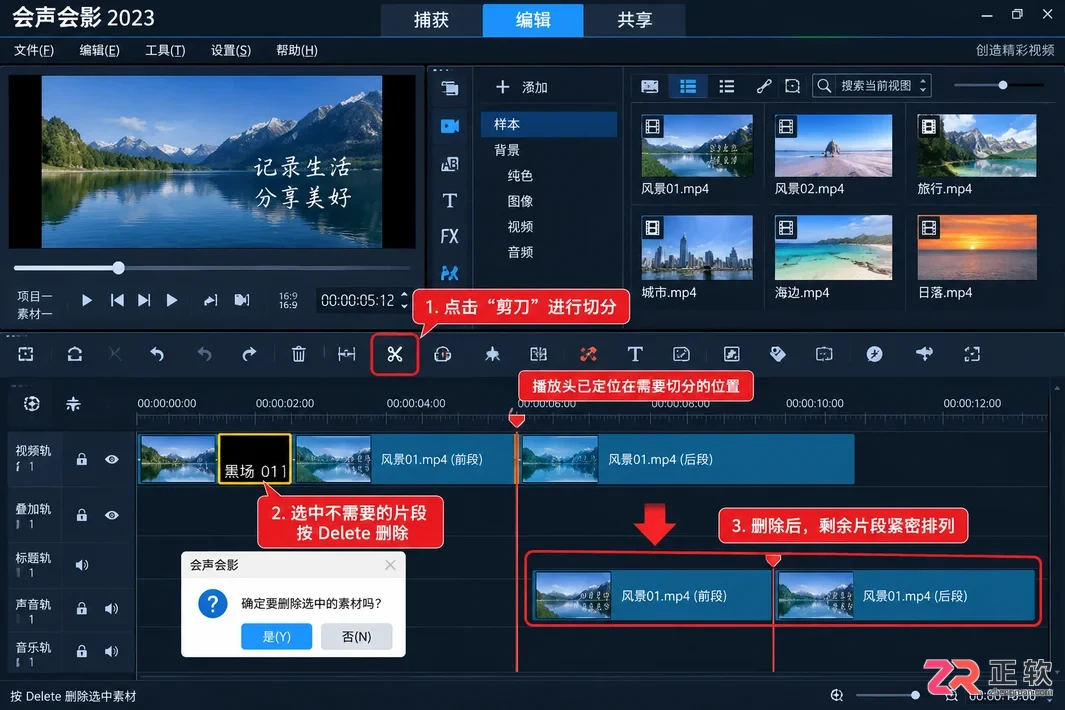Click the library image filter icon
1065x710 pixels.
650,86
